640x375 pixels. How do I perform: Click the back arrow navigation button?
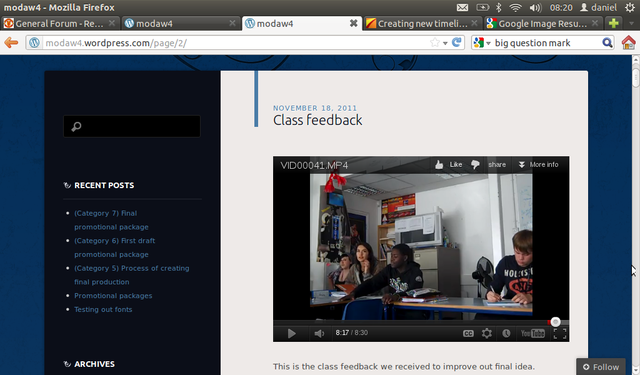pos(11,42)
